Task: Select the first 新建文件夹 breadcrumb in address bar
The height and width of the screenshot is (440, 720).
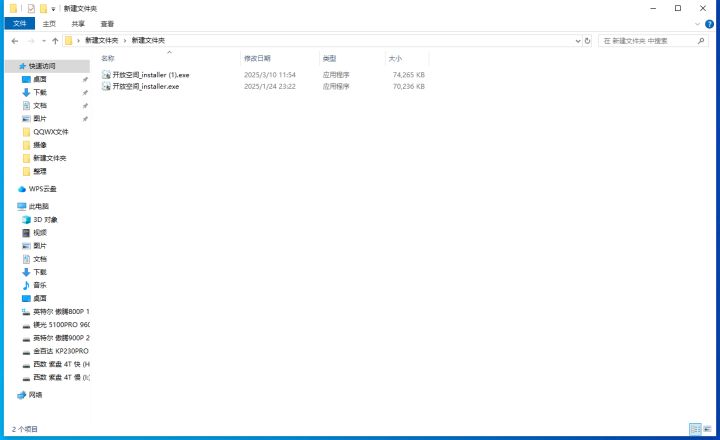Action: click(101, 40)
